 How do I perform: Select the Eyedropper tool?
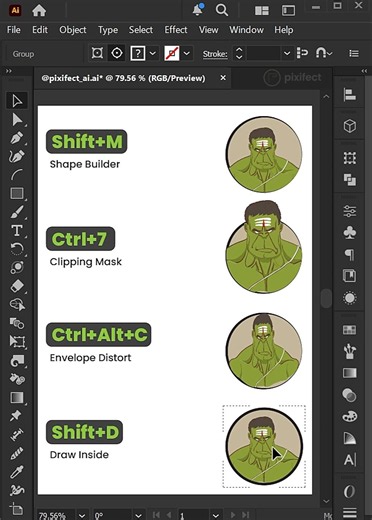pyautogui.click(x=17, y=472)
